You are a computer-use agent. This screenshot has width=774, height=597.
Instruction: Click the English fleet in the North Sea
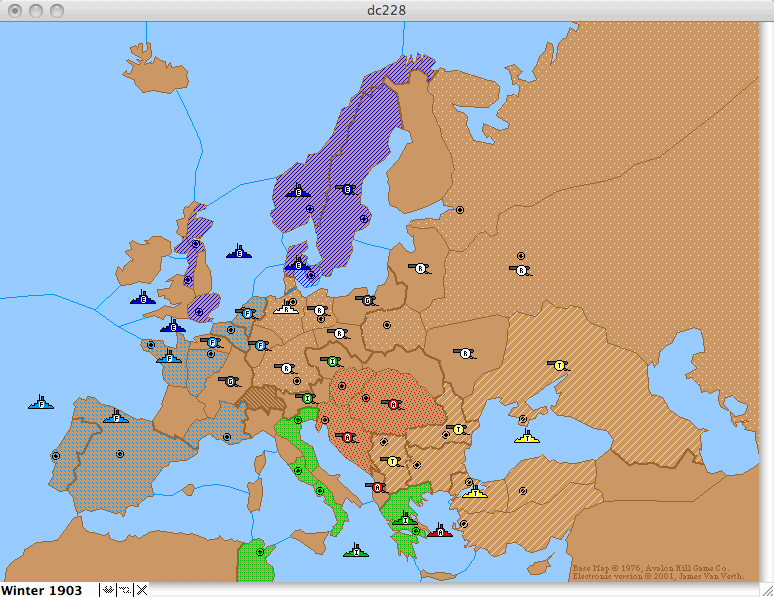[239, 252]
